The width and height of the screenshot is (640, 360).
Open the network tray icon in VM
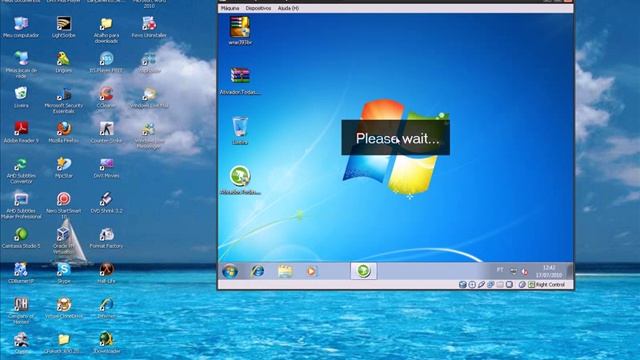513,271
